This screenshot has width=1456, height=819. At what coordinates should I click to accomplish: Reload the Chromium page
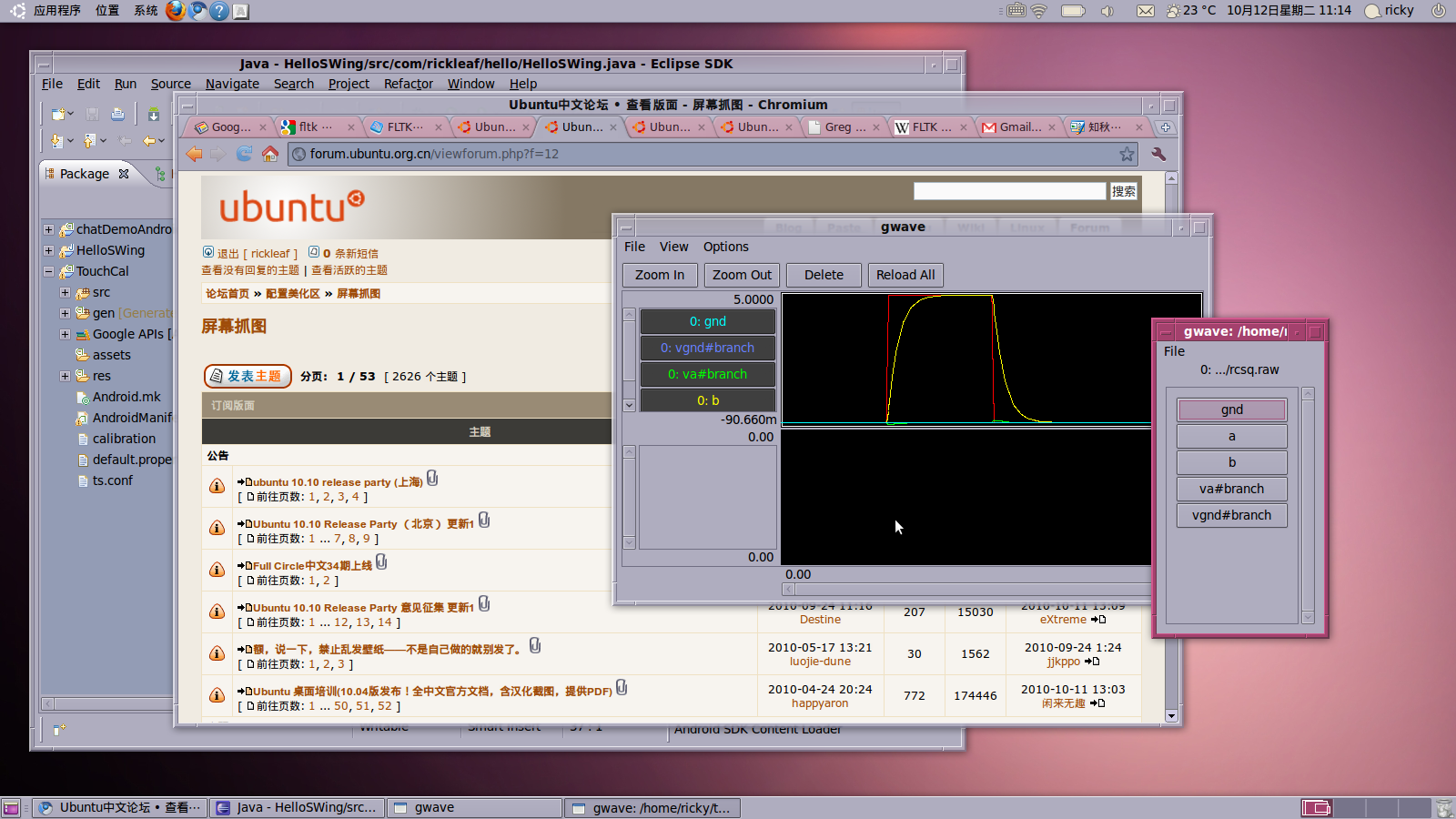pyautogui.click(x=244, y=154)
